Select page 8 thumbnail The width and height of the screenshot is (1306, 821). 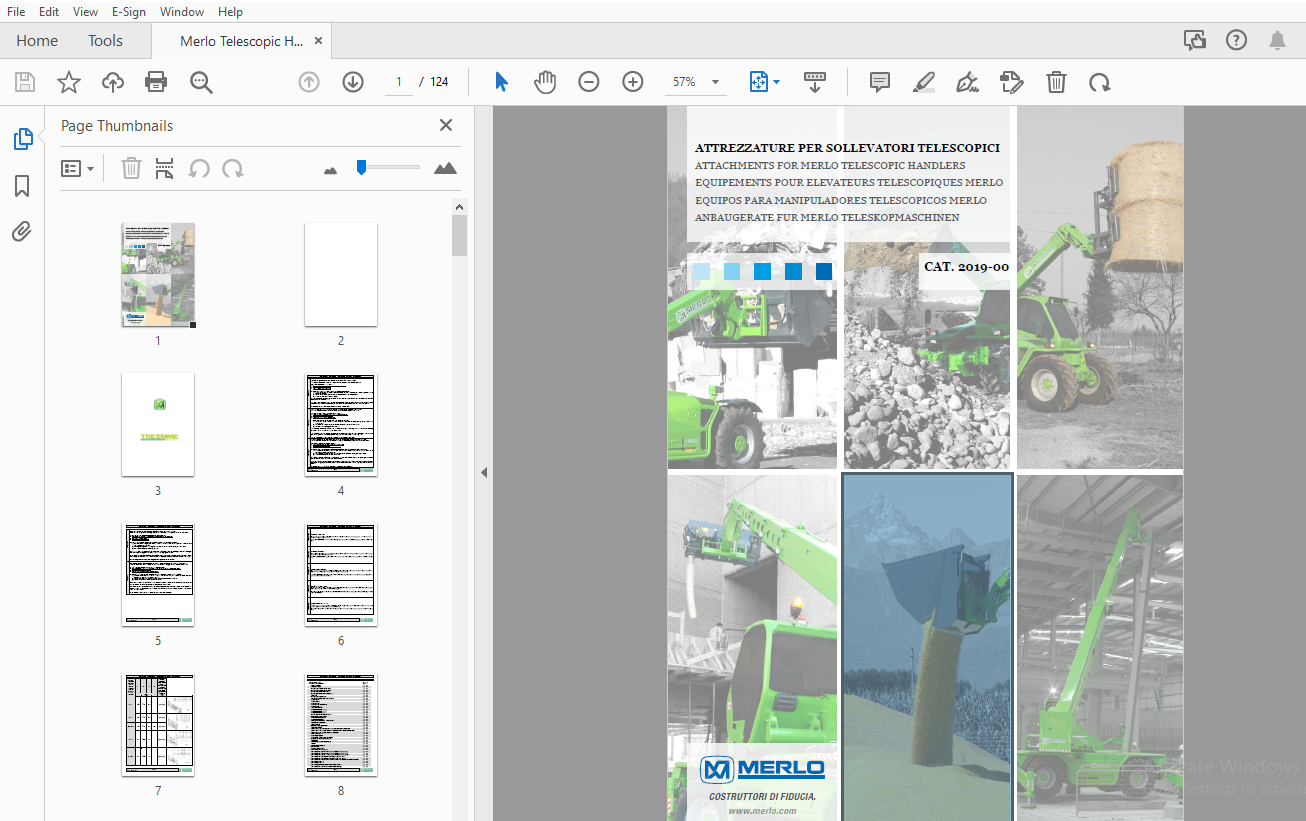click(x=341, y=725)
